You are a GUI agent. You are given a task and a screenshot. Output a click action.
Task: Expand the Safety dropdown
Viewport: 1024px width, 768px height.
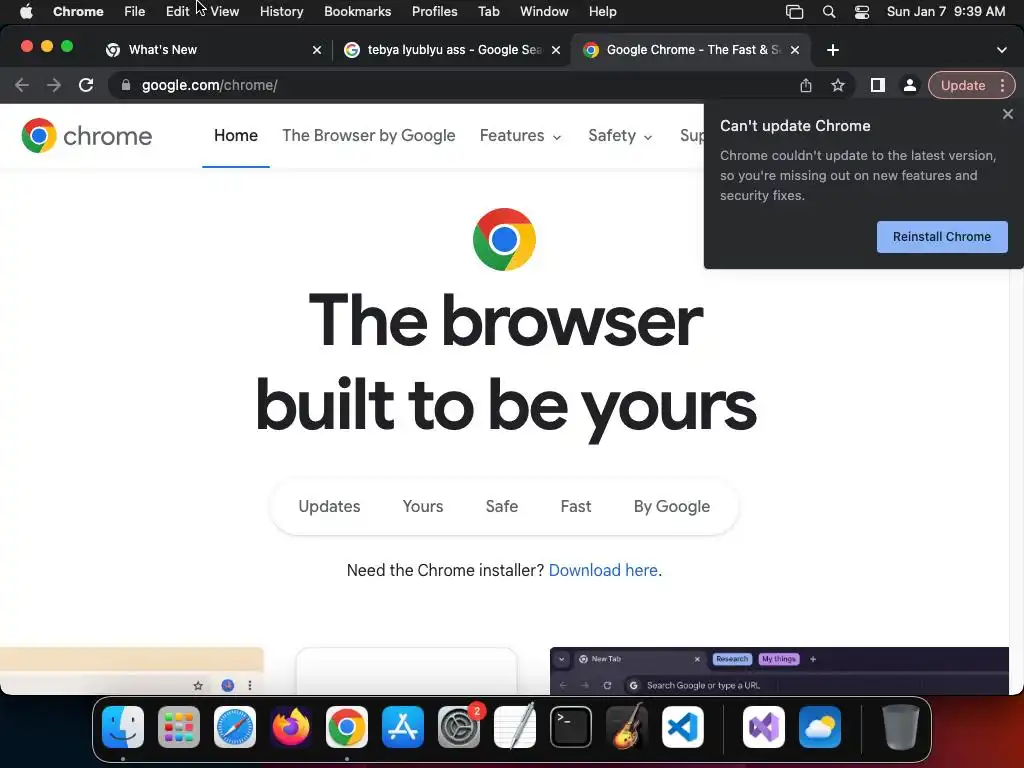[x=620, y=135]
